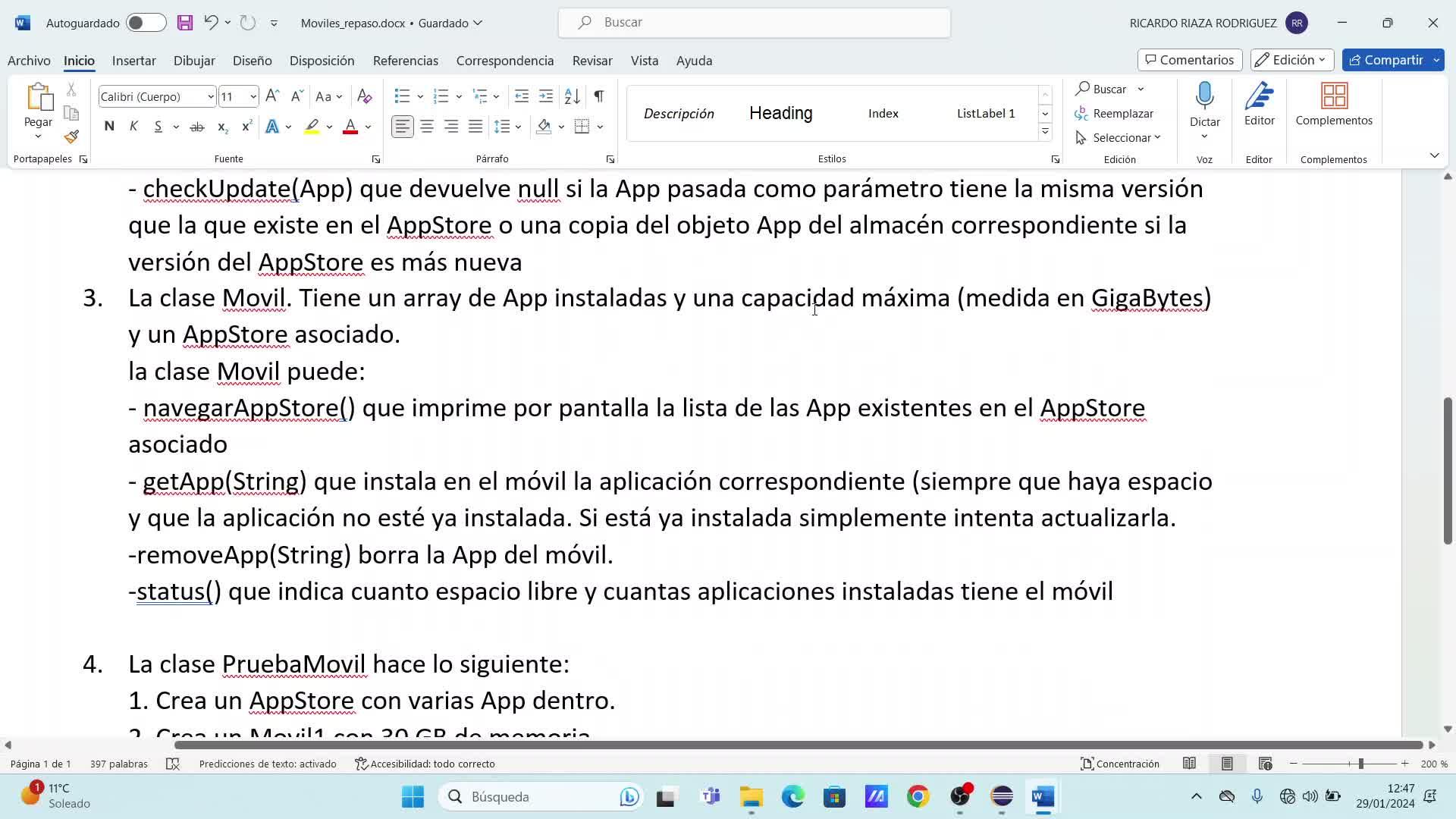
Task: Apply bullet list formatting
Action: (402, 96)
